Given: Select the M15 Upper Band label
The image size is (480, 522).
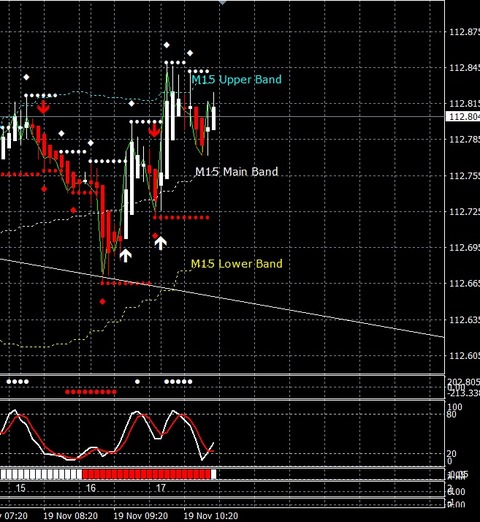Looking at the screenshot, I should click(x=237, y=79).
